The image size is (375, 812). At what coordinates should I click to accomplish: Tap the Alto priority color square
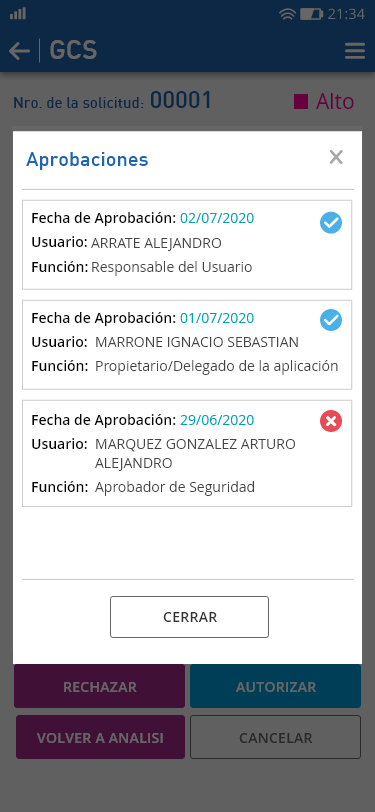pos(301,102)
